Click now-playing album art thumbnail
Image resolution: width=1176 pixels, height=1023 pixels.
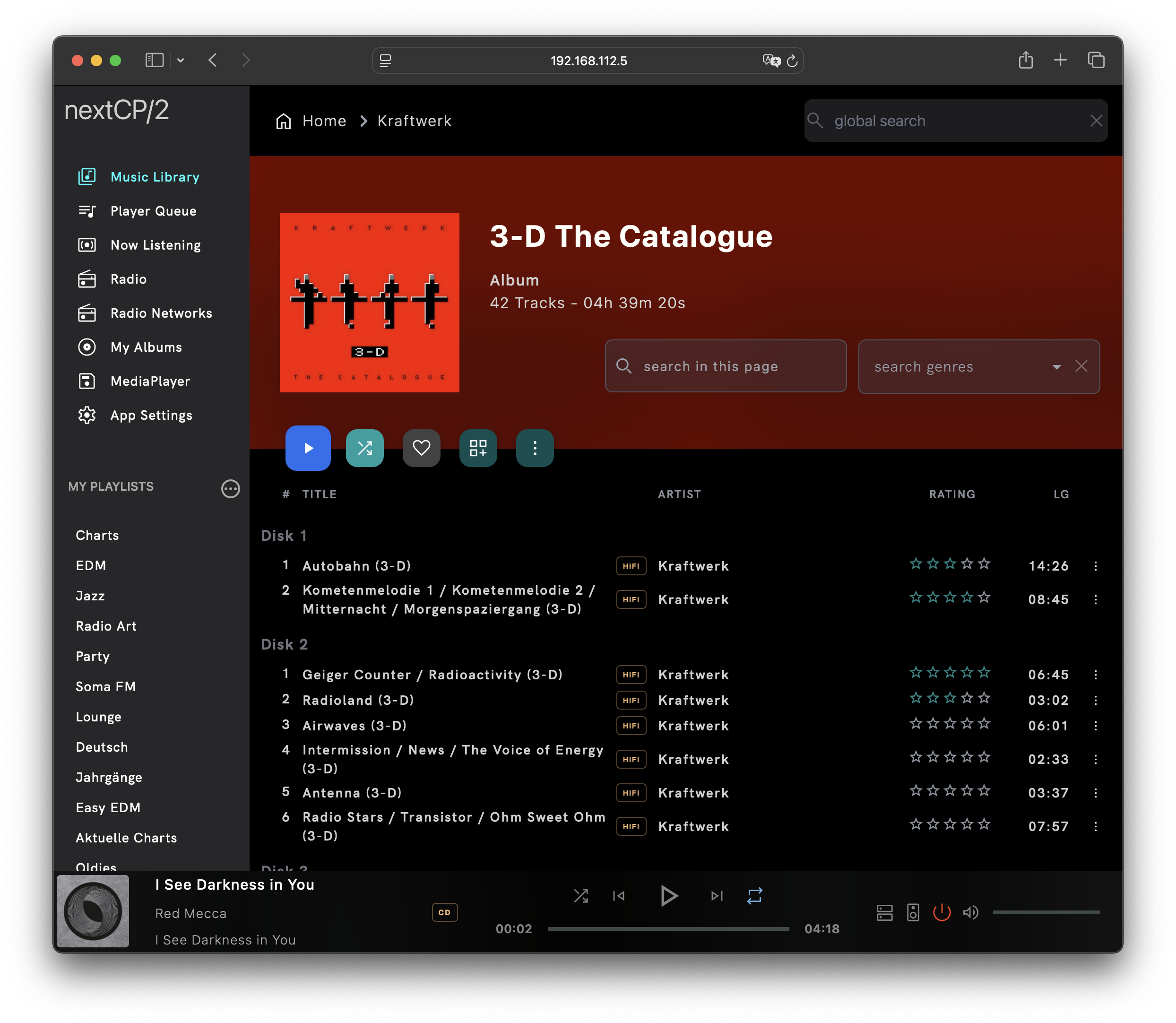point(93,911)
